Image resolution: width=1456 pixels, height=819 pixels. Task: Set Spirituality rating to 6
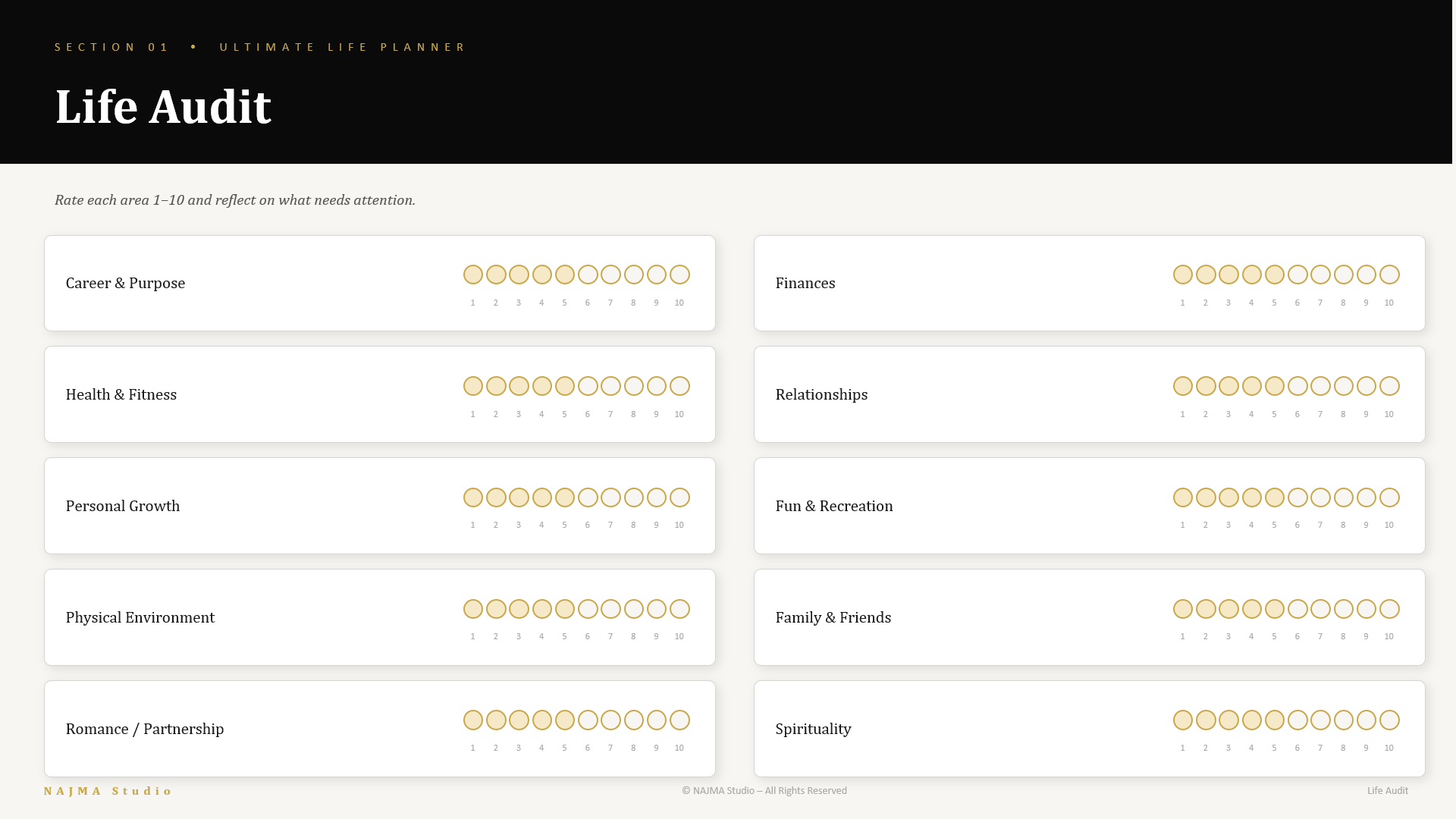(1298, 720)
